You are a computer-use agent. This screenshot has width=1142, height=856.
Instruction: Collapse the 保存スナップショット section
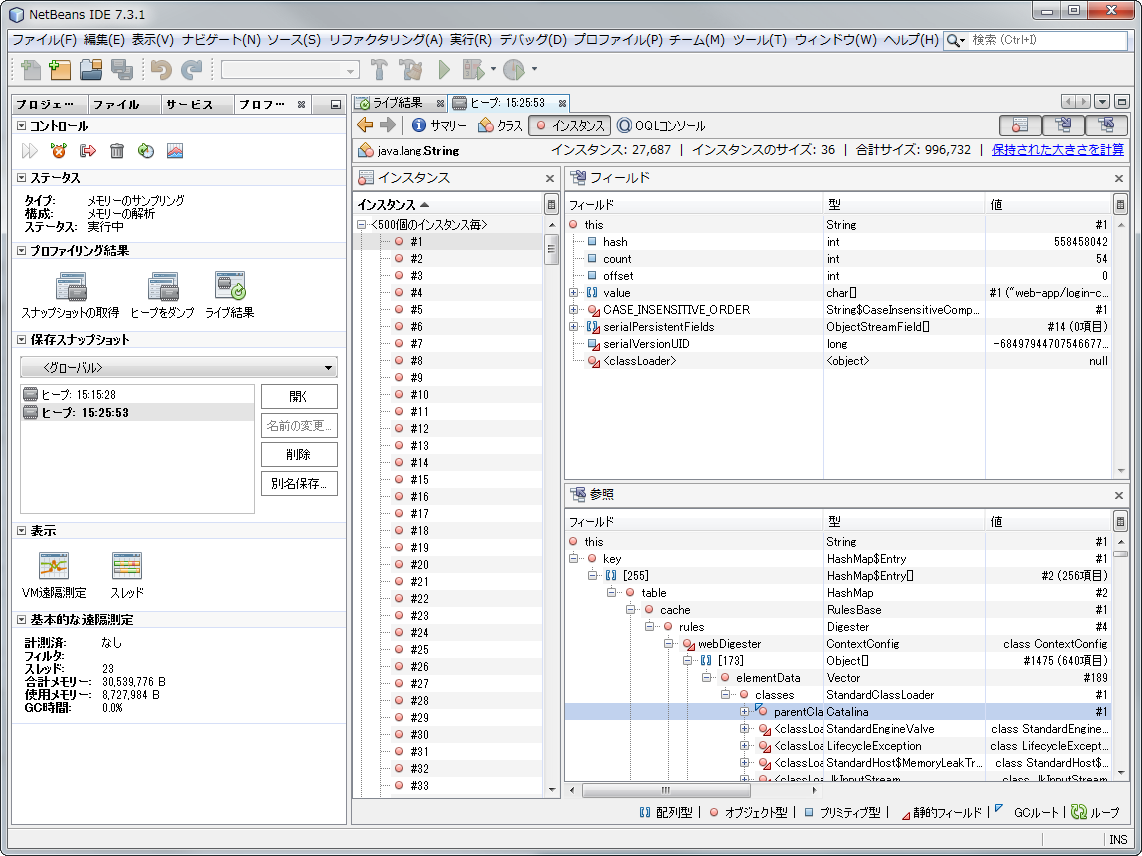pos(22,339)
